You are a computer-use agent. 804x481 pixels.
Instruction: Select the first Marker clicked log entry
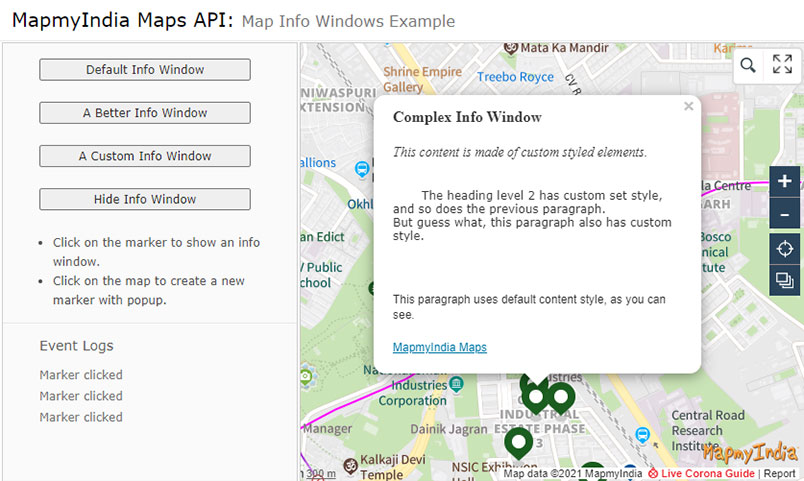[81, 375]
